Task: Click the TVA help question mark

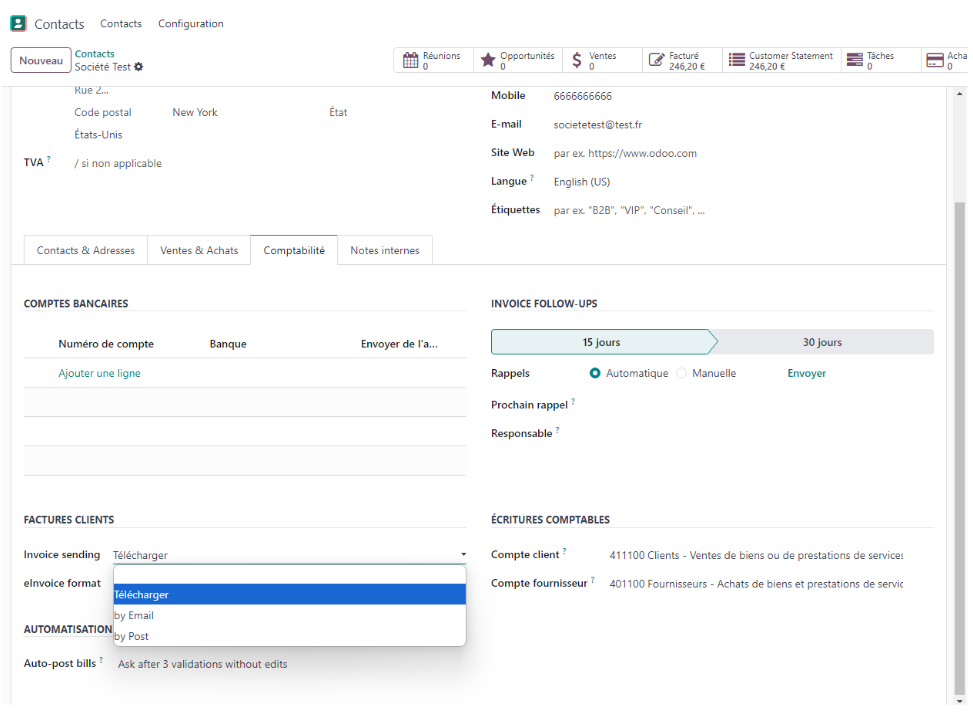Action: click(48, 159)
